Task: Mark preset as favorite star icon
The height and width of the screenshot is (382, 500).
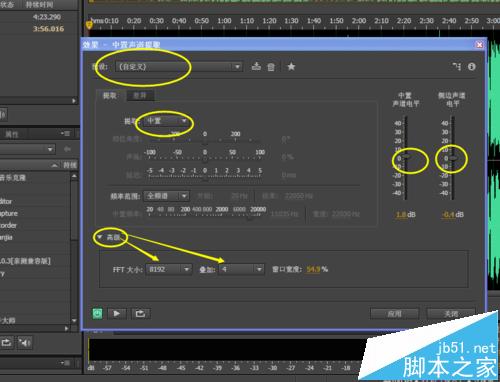Action: click(291, 67)
